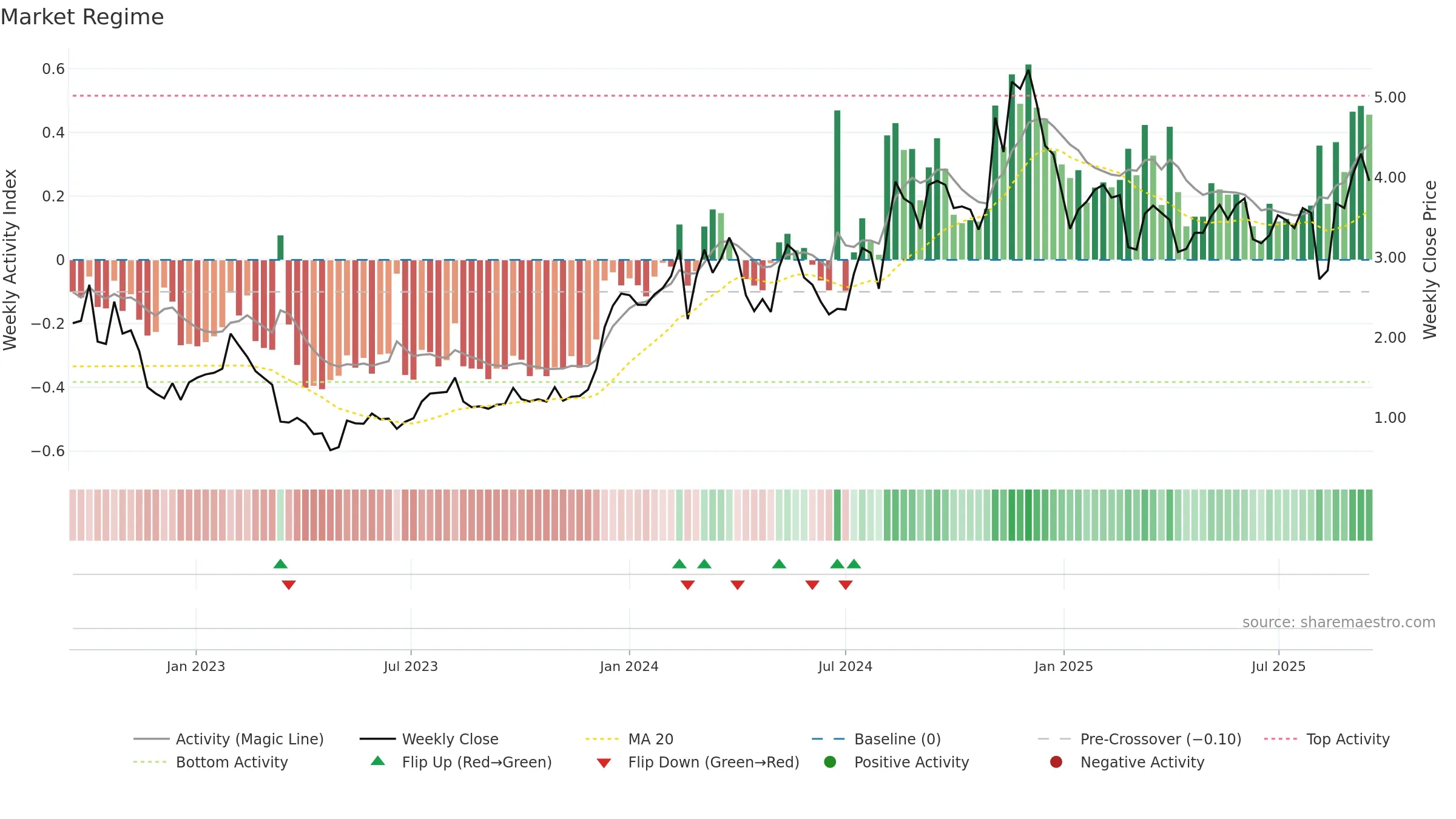Click the −0.6 activity axis label
This screenshot has width=1456, height=819.
(x=48, y=451)
